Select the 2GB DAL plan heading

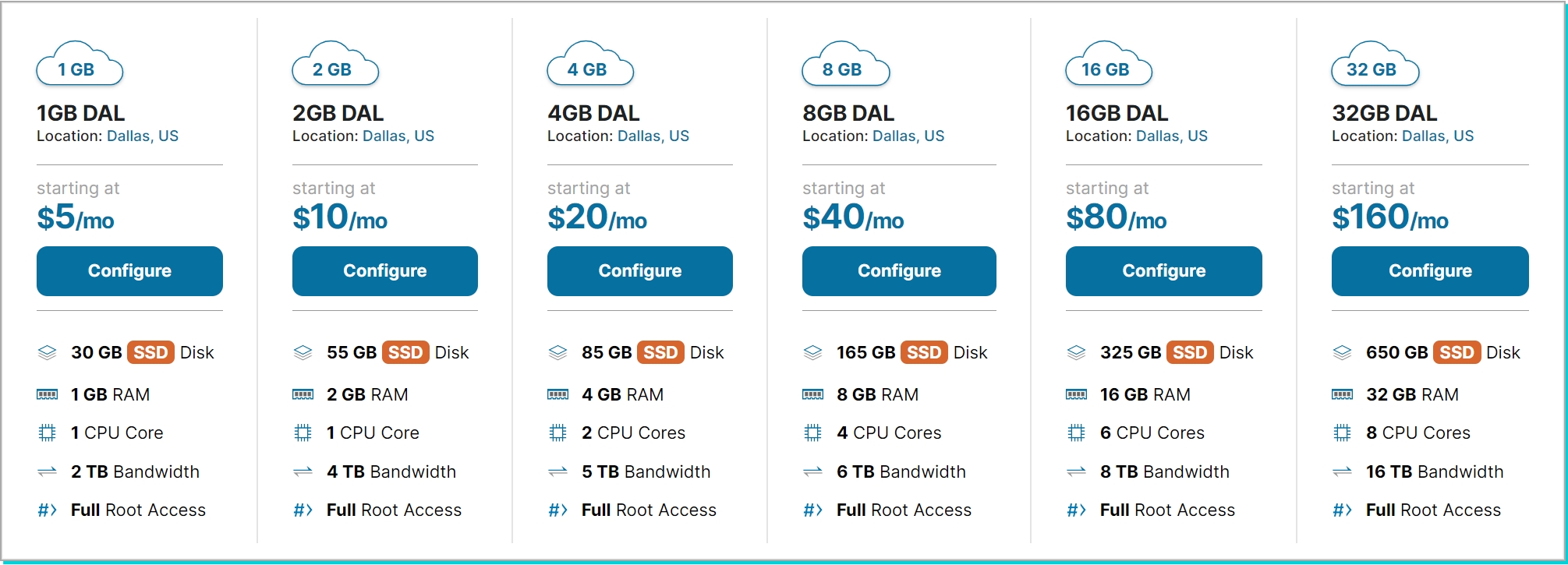pyautogui.click(x=338, y=114)
